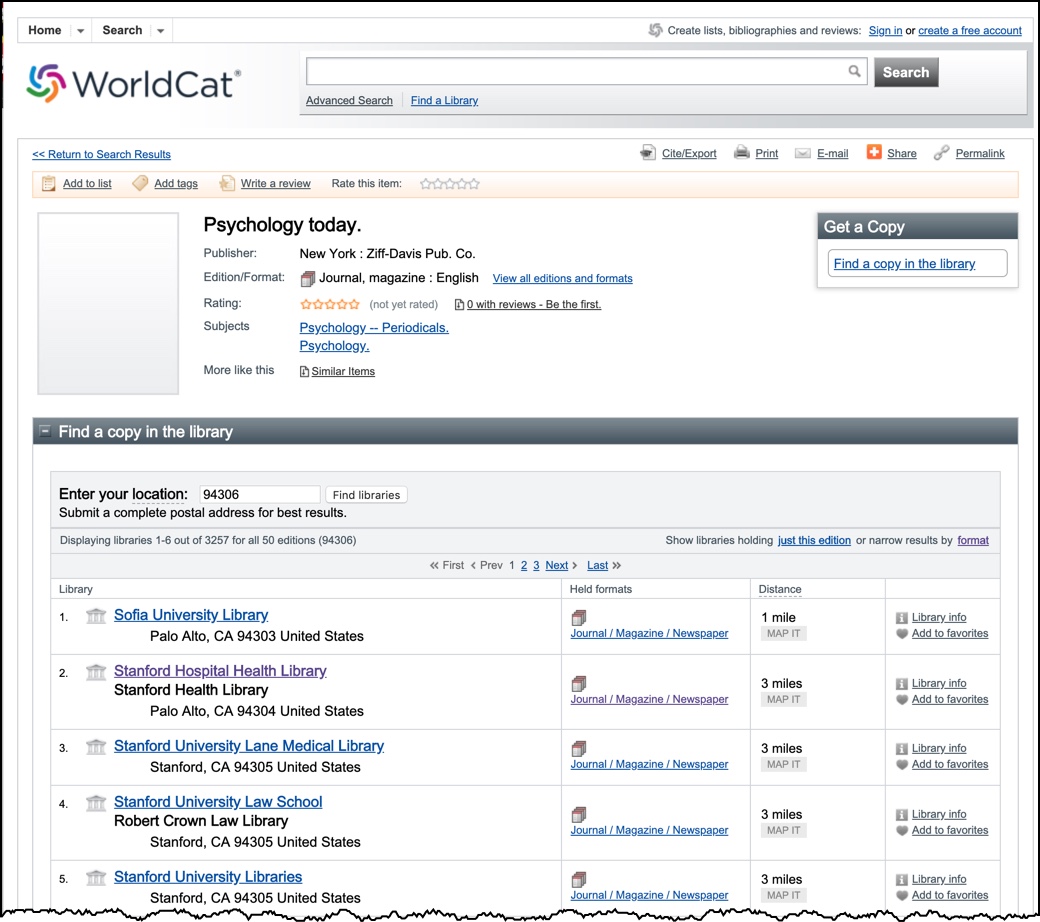This screenshot has height=922, width=1040.
Task: Click info icon in Stanford Law School row
Action: (901, 815)
